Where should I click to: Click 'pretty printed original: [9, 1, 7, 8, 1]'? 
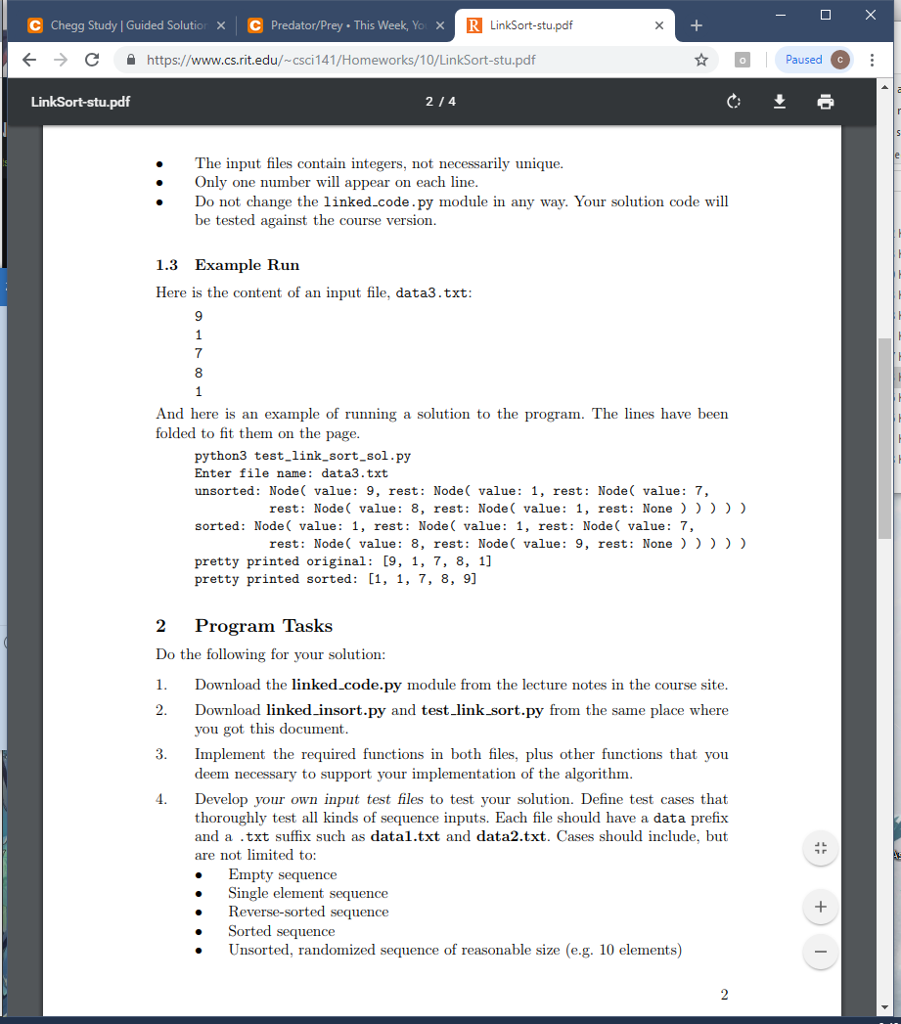click(343, 562)
